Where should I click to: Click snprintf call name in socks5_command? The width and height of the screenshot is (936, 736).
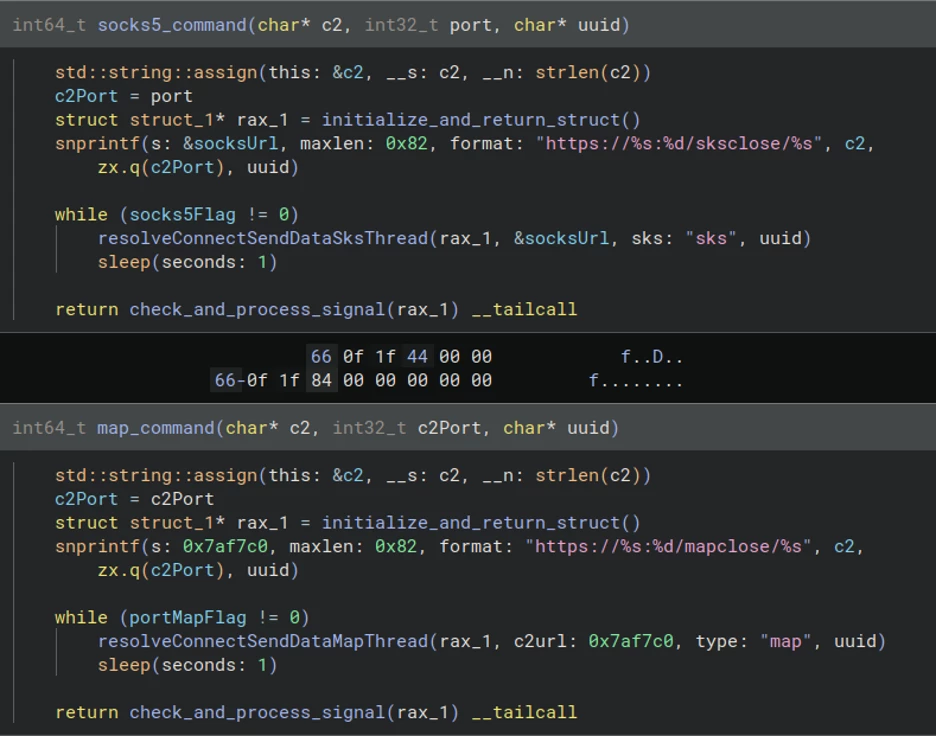[97, 143]
